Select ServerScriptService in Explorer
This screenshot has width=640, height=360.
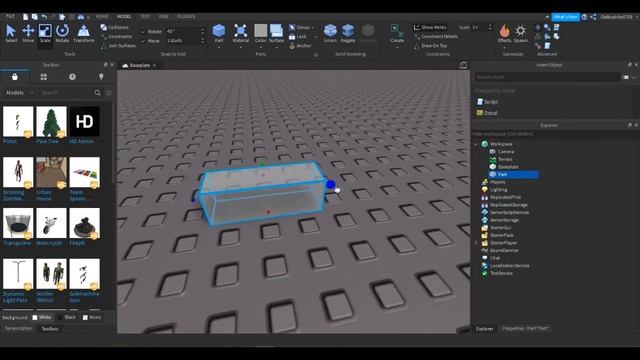coord(509,213)
